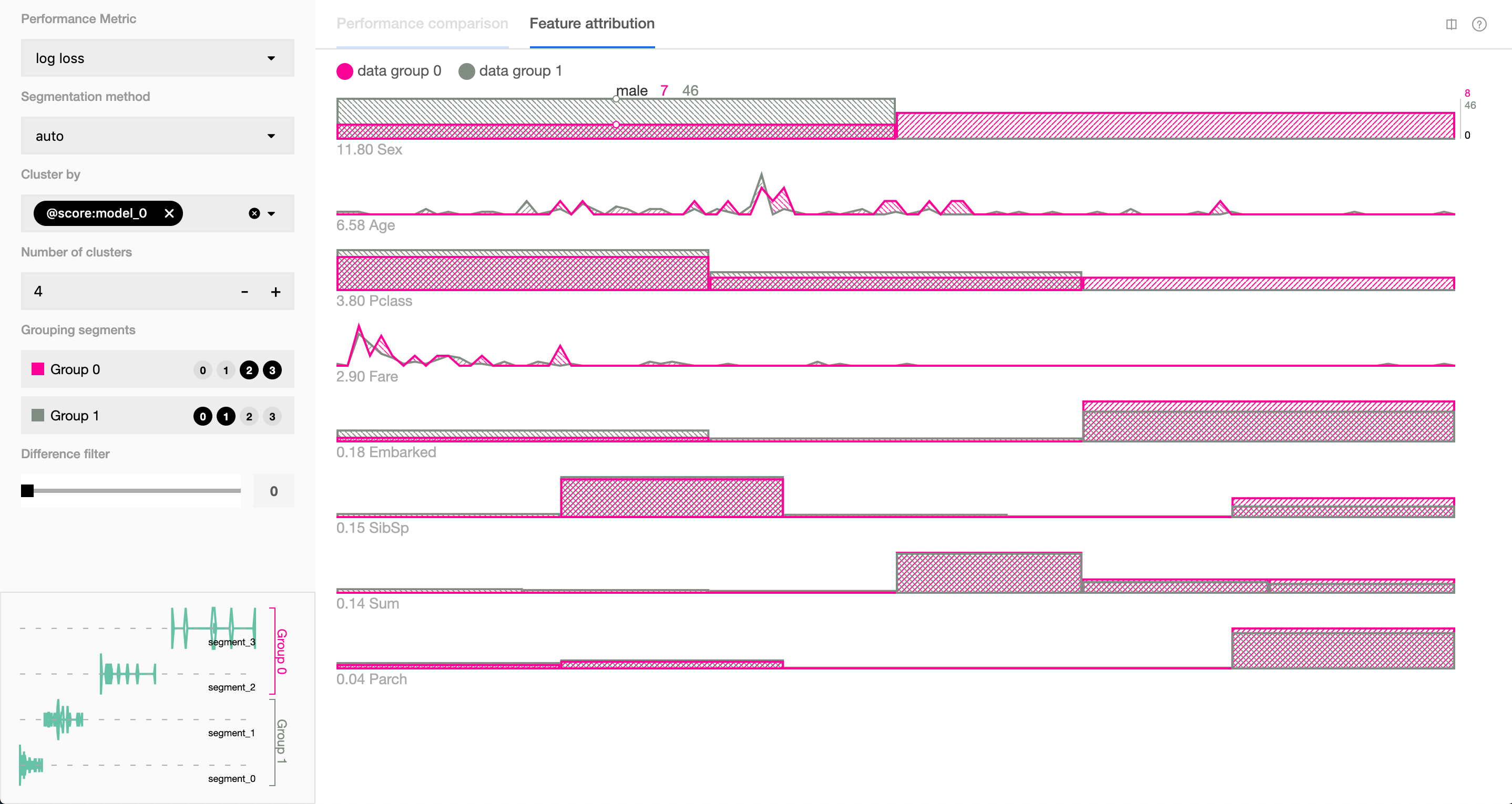Screen dimensions: 1512x804
Task: Switch to the Performance comparison tab
Action: (x=422, y=24)
